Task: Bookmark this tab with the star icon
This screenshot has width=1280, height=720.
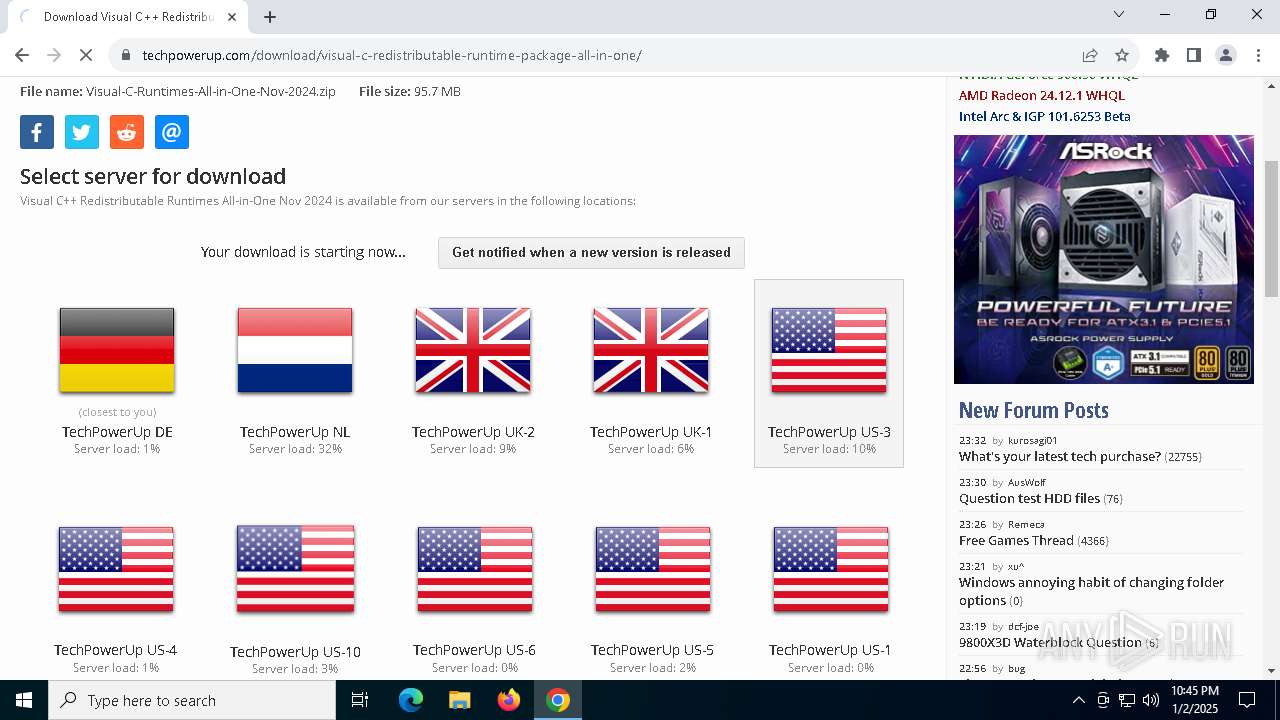Action: 1122,55
